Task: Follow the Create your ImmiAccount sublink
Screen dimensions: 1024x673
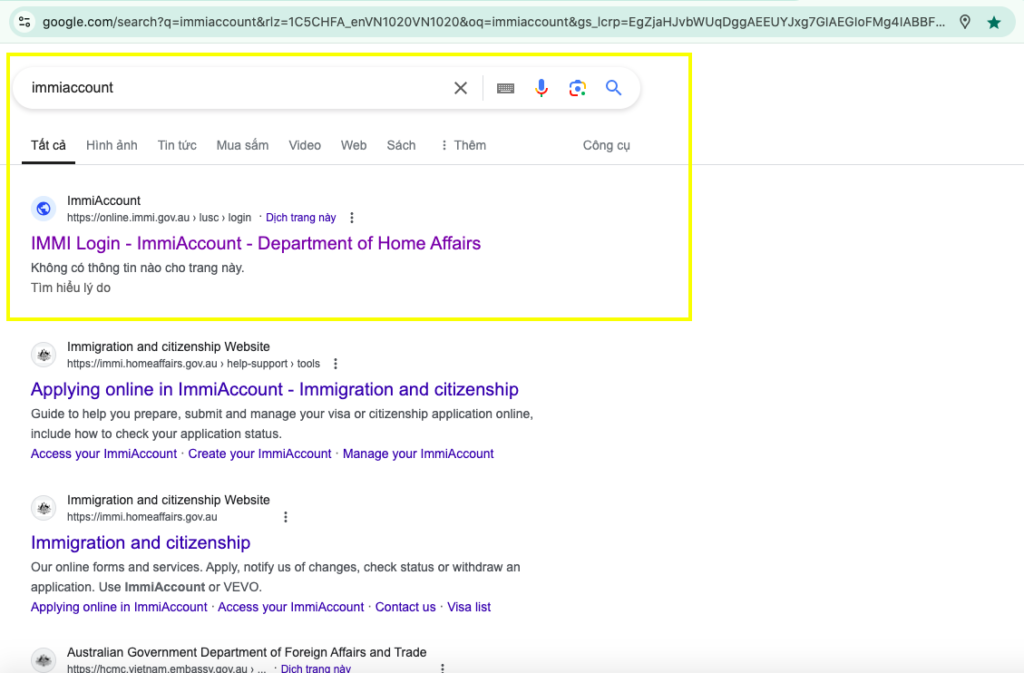Action: tap(260, 454)
